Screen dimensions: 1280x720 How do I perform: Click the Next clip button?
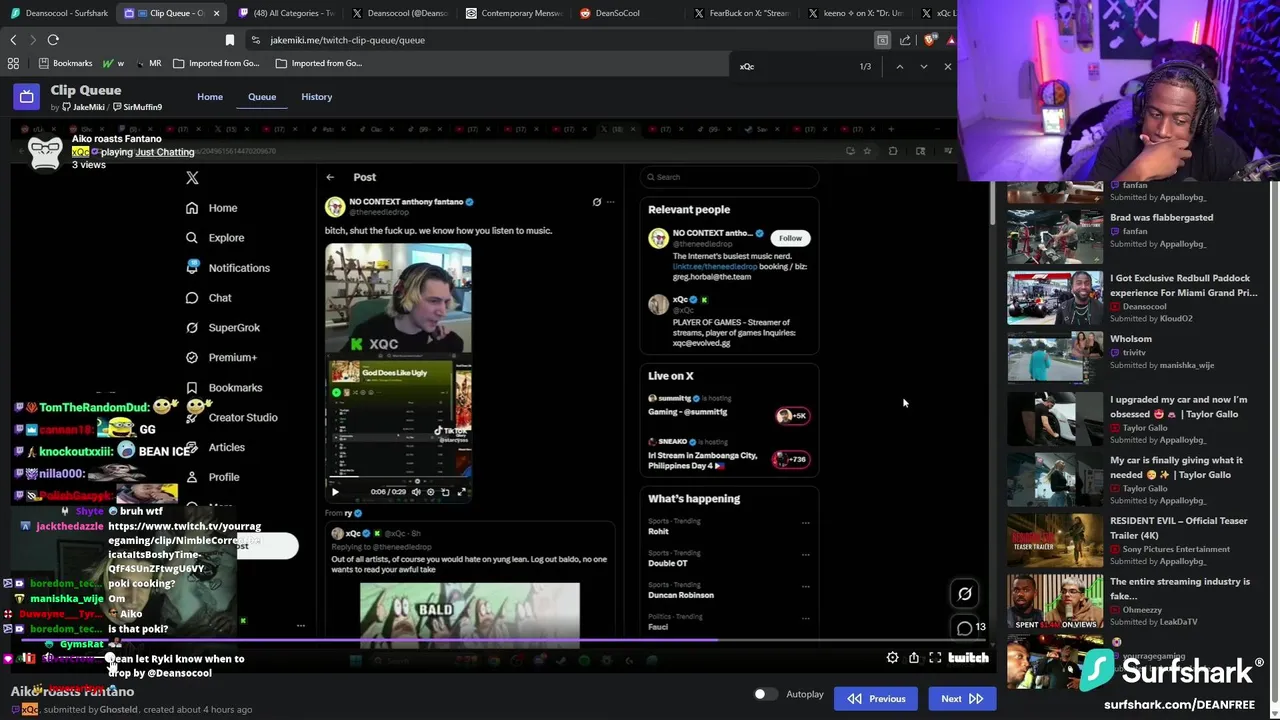click(x=962, y=699)
